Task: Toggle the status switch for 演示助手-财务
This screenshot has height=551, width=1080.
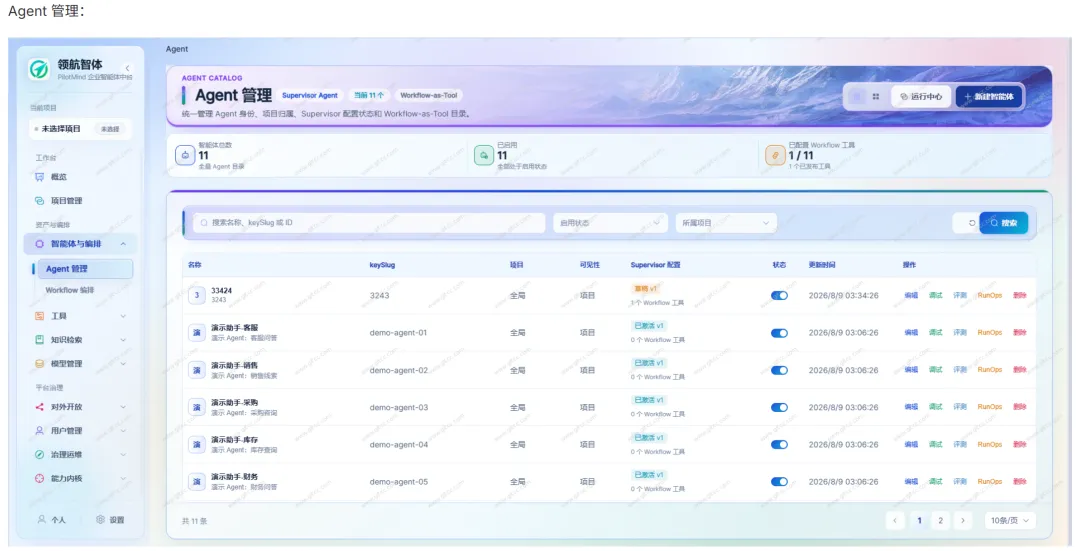Action: pos(779,481)
